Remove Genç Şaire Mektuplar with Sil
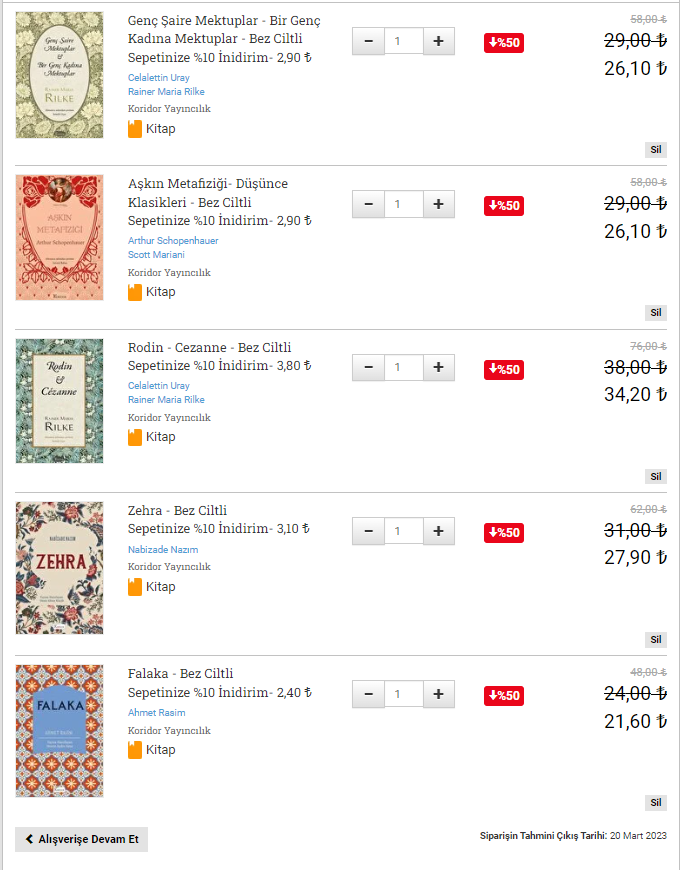 [x=656, y=150]
